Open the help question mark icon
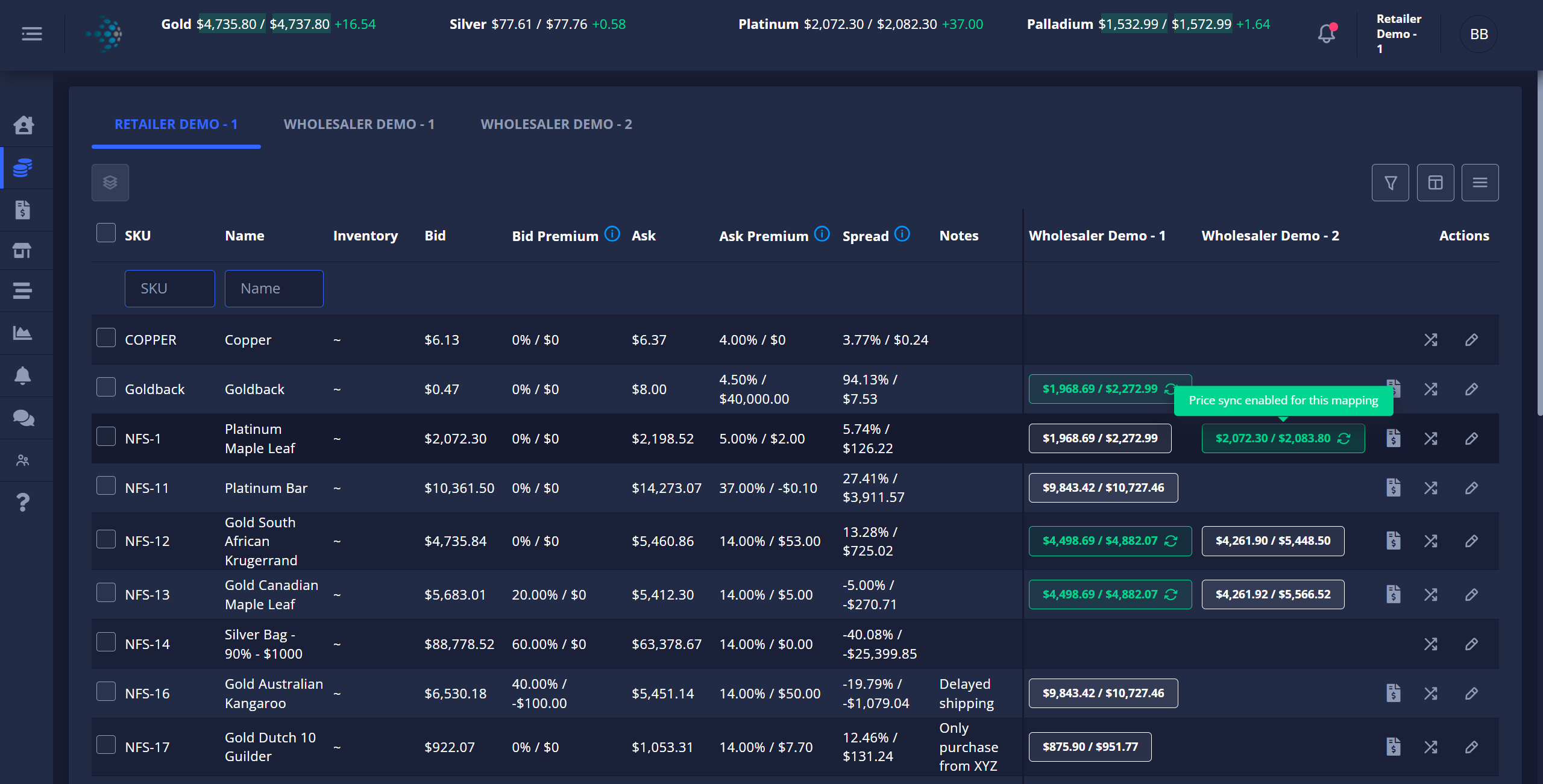 [23, 502]
